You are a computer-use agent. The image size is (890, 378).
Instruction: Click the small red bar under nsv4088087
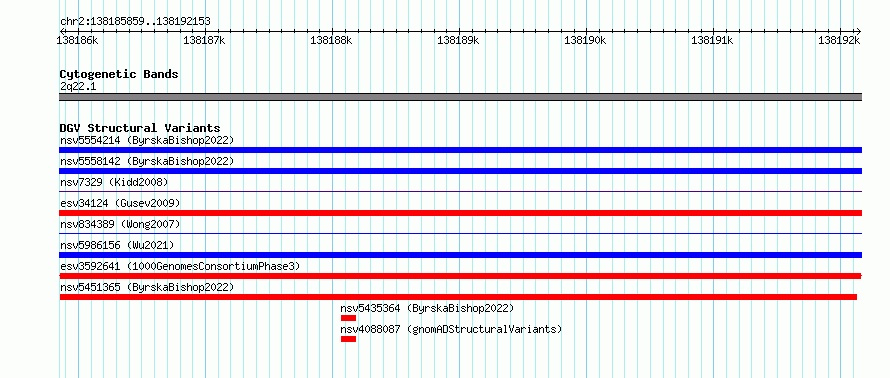click(349, 339)
